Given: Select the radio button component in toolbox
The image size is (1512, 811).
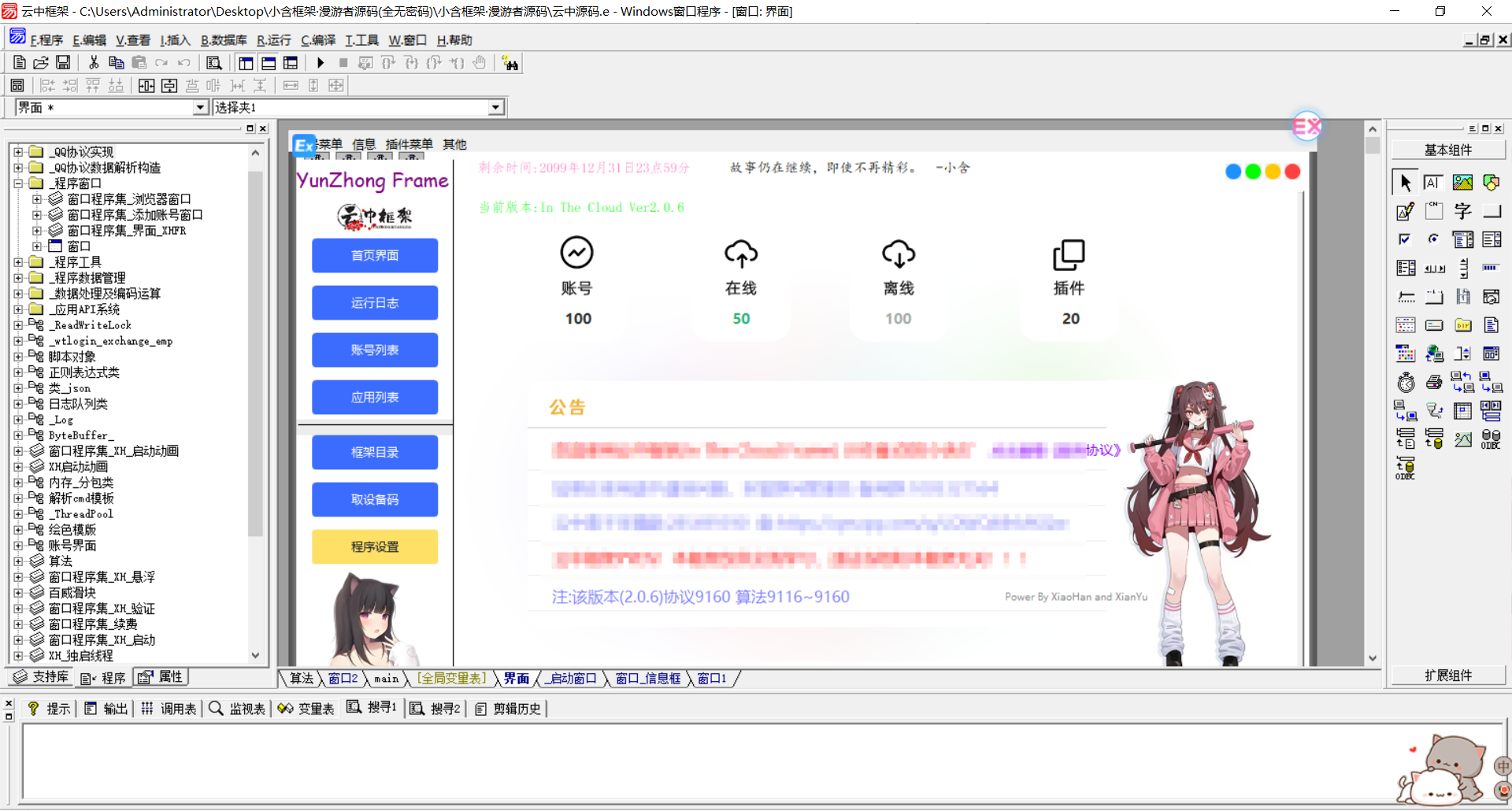Looking at the screenshot, I should [1434, 239].
